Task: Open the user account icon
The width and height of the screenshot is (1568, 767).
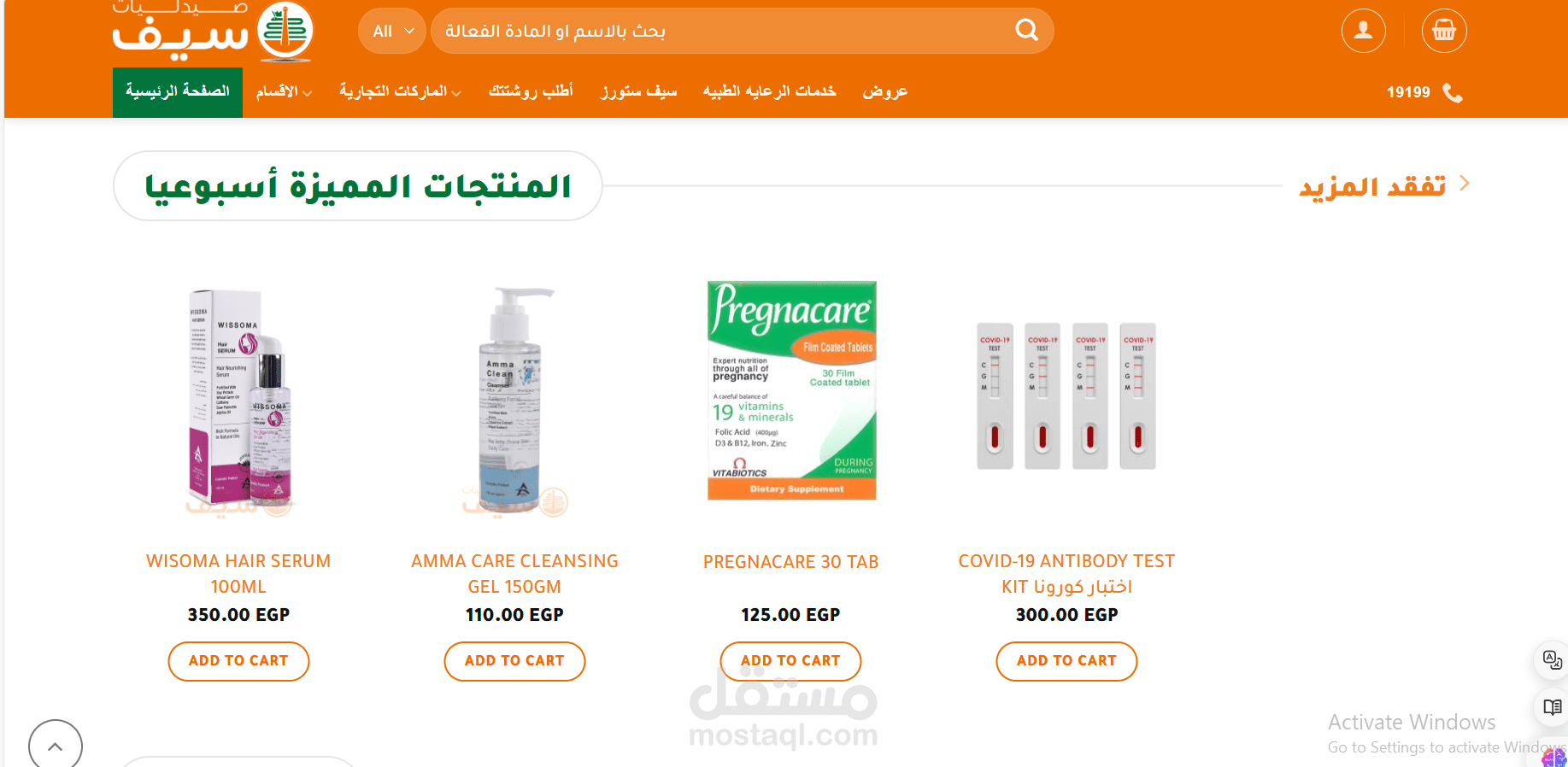Action: tap(1363, 31)
